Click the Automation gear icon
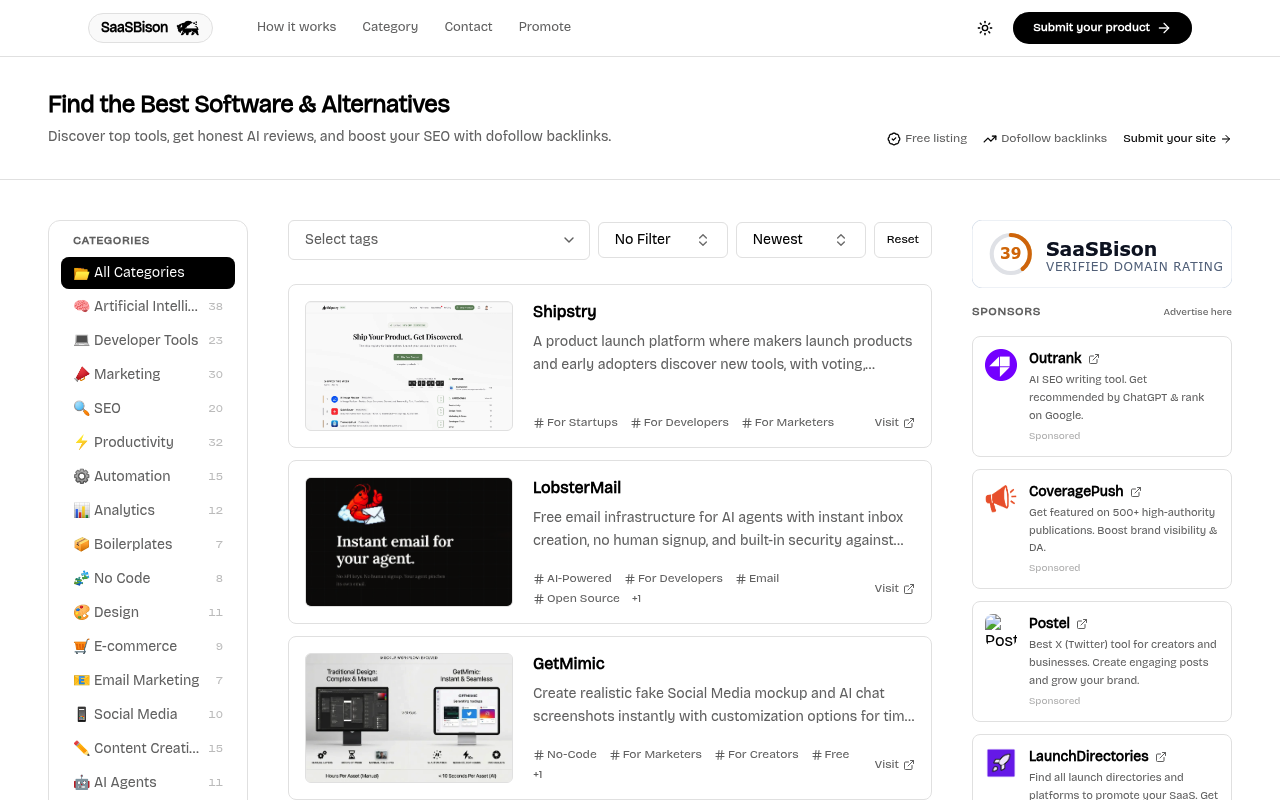 [x=82, y=476]
